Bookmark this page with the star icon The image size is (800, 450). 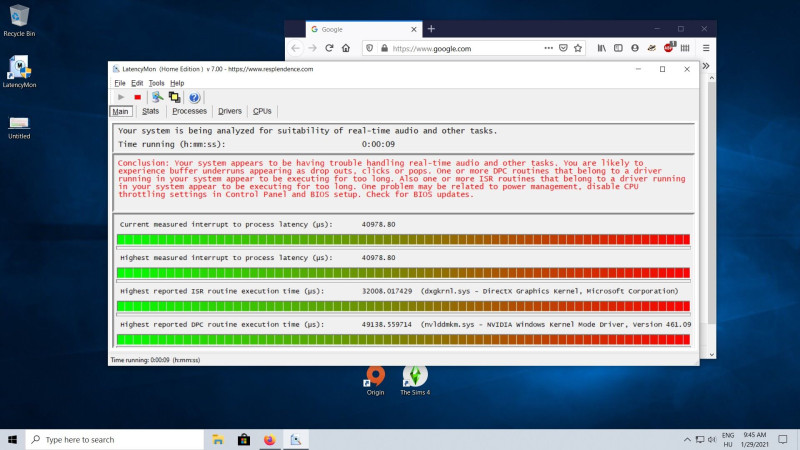click(x=578, y=48)
